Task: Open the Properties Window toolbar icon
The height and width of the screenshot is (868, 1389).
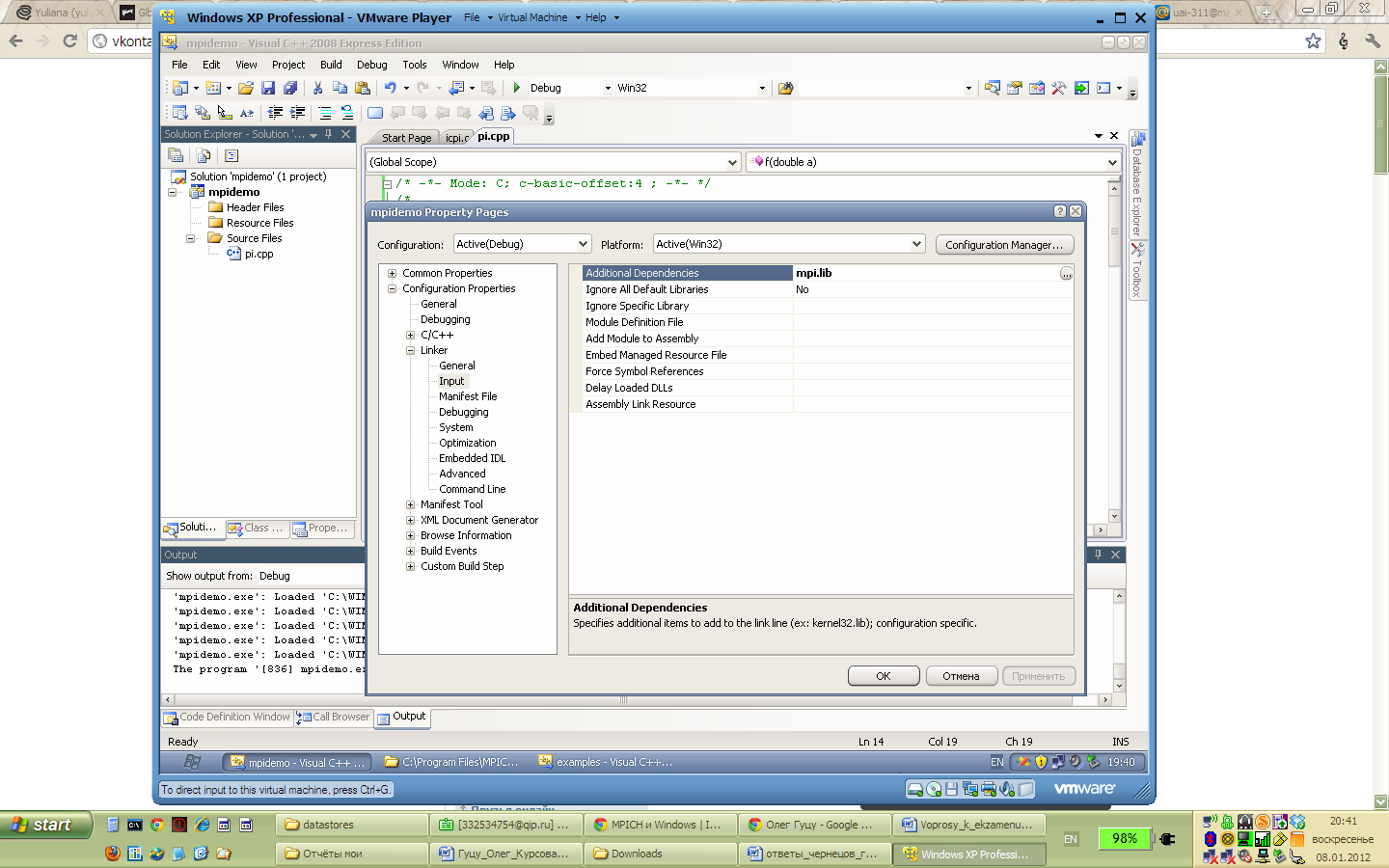Action: [1015, 88]
